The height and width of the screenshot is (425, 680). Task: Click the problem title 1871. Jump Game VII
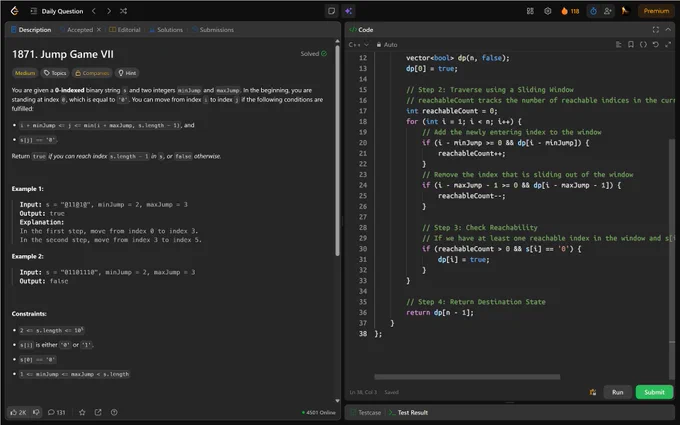63,54
